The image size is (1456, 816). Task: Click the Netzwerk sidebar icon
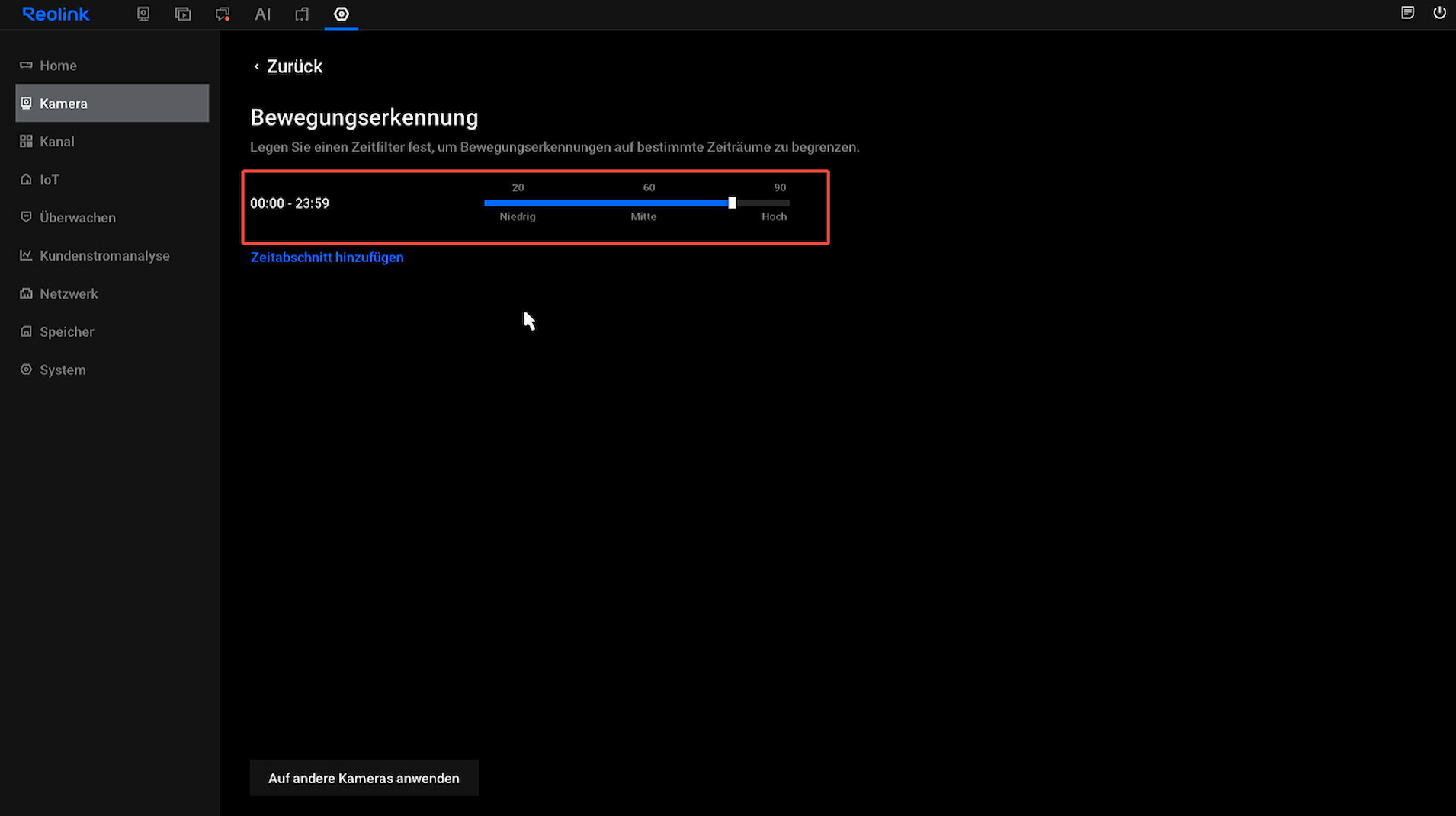[x=26, y=293]
